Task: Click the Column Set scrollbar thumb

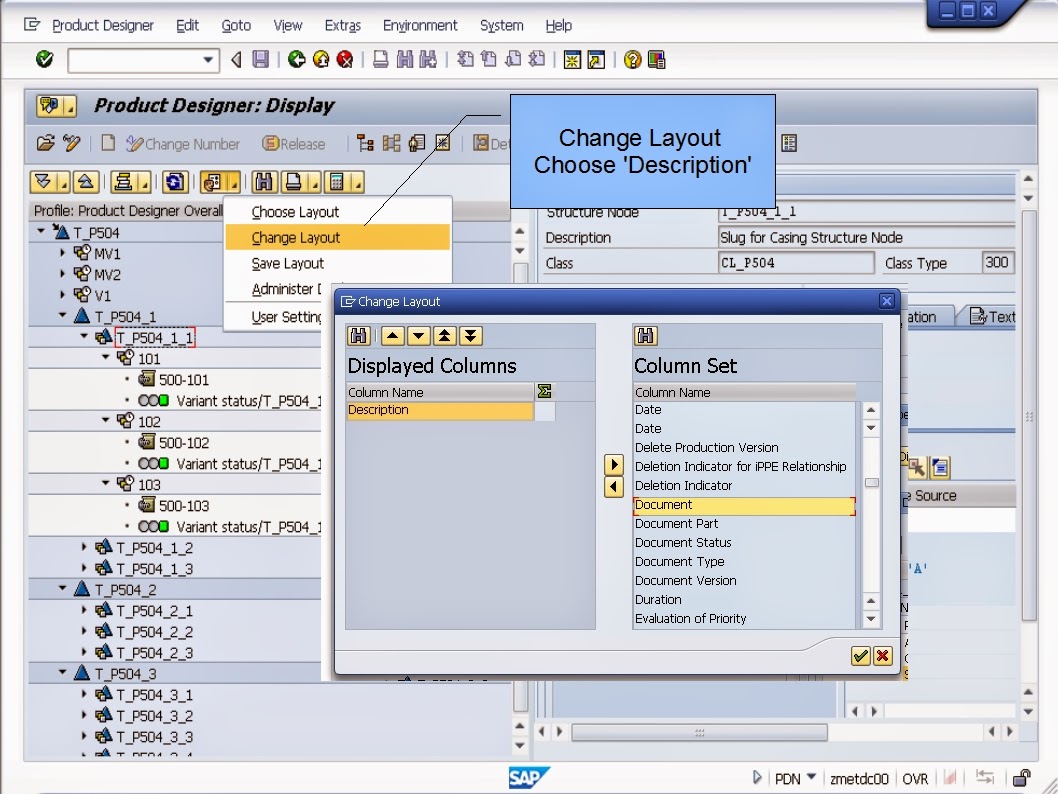Action: click(872, 483)
